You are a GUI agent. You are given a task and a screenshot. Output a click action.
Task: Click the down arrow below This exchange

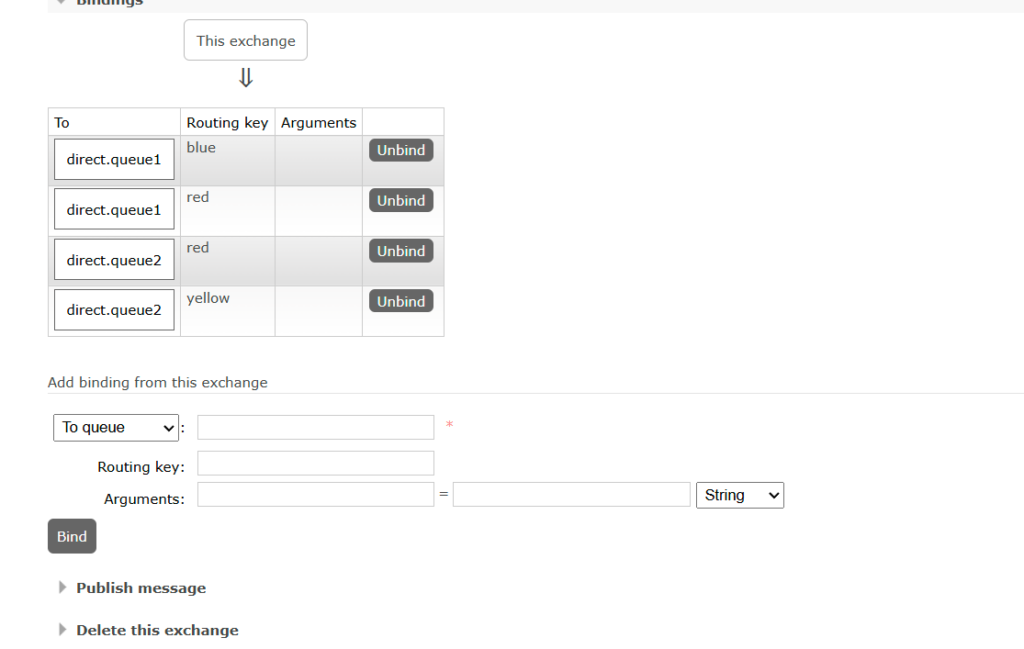coord(246,78)
